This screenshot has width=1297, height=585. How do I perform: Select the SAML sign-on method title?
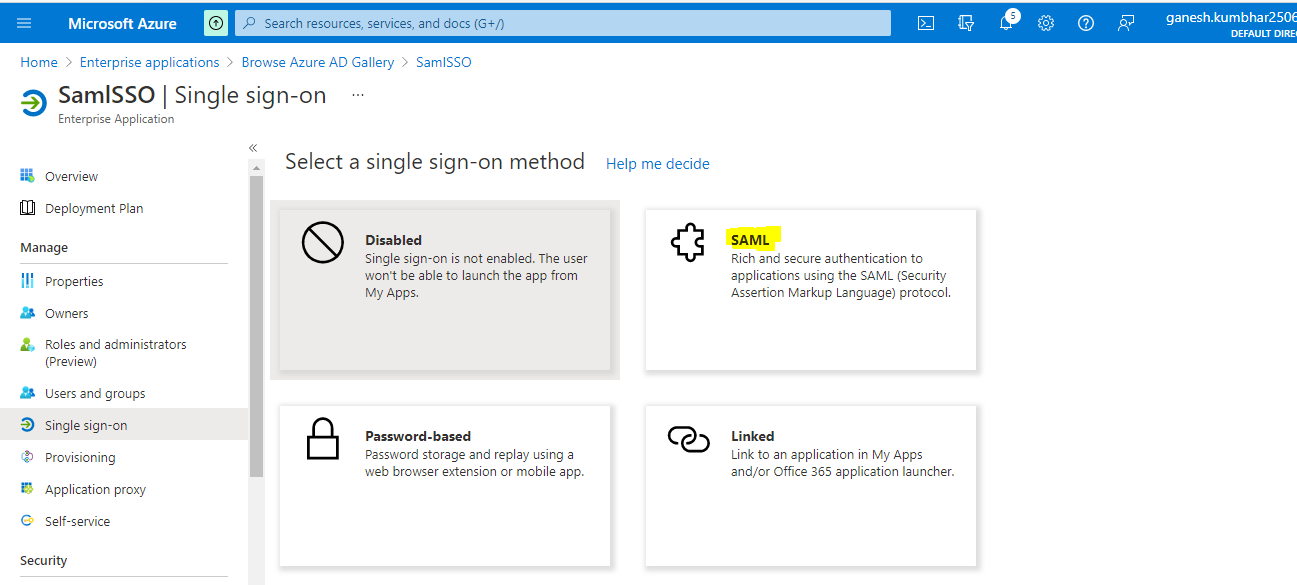(x=750, y=240)
